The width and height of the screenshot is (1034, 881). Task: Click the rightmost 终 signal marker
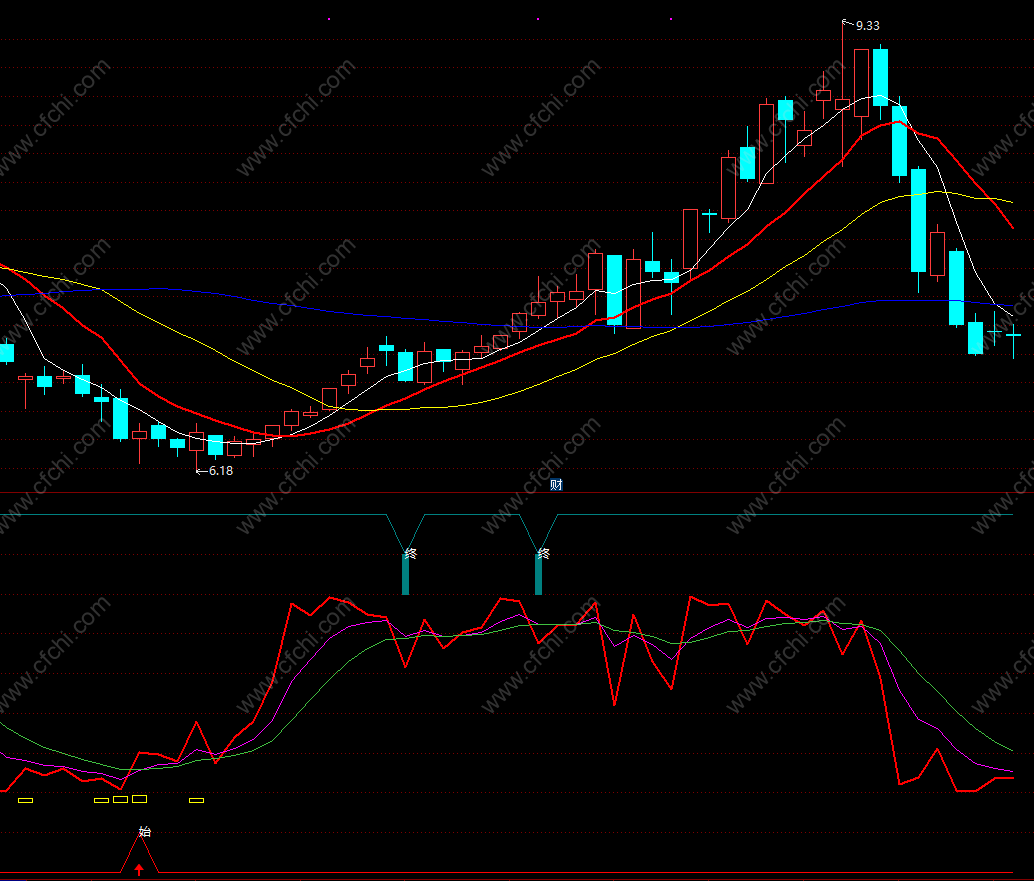point(543,553)
